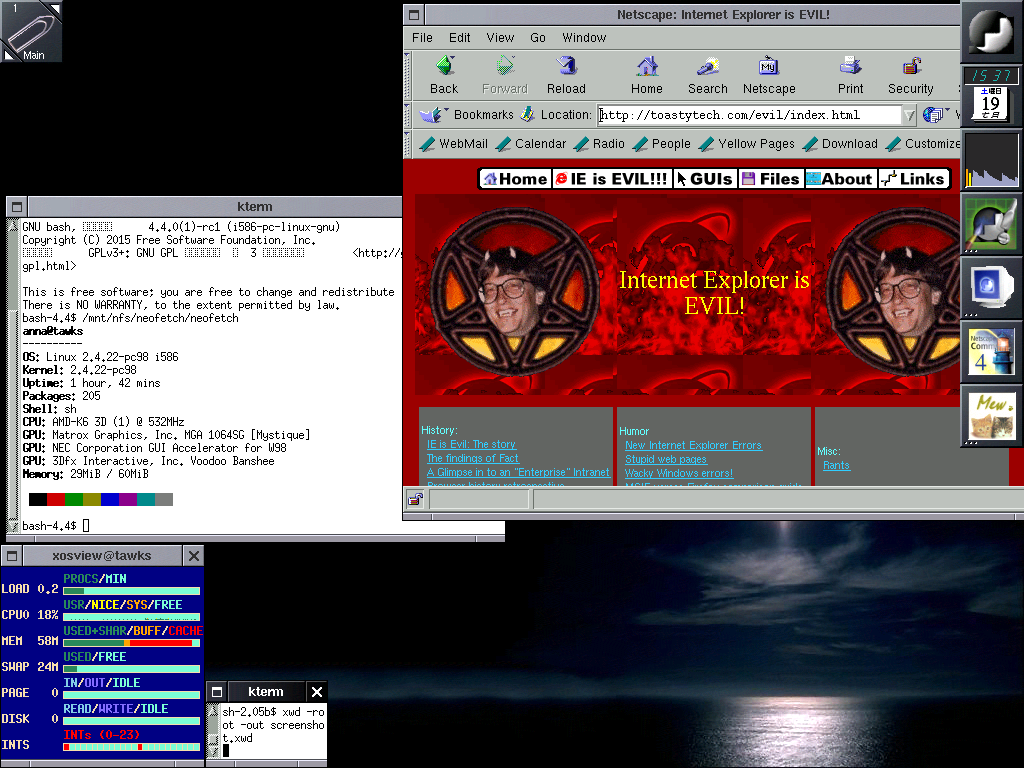Open the About tab on the web page
Screen dimensions: 1024x768
pyautogui.click(x=840, y=179)
